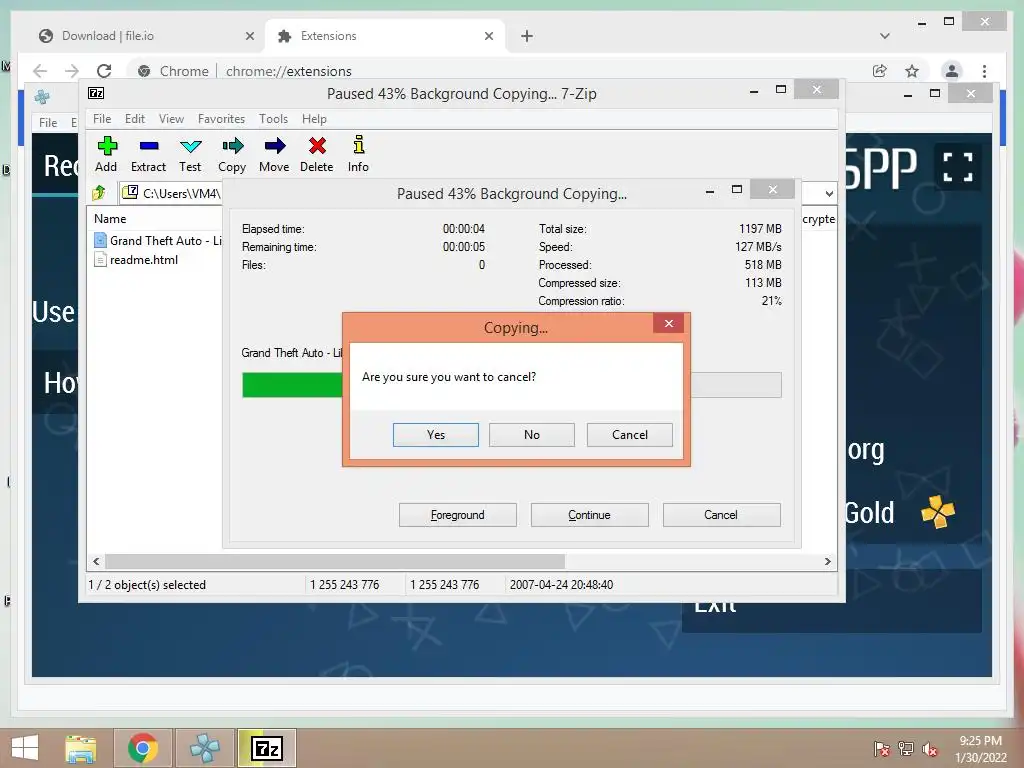
Task: Click the Info toolbar icon
Action: pos(359,145)
